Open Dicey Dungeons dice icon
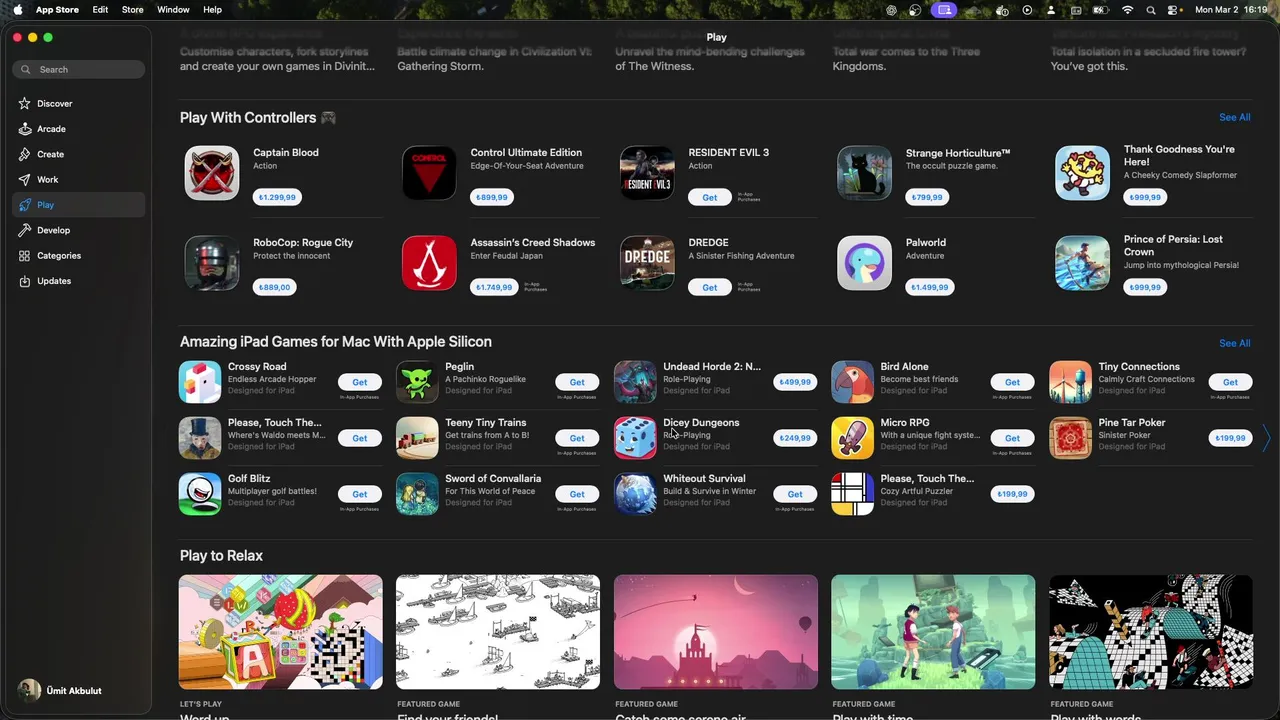Viewport: 1280px width, 720px height. 635,438
